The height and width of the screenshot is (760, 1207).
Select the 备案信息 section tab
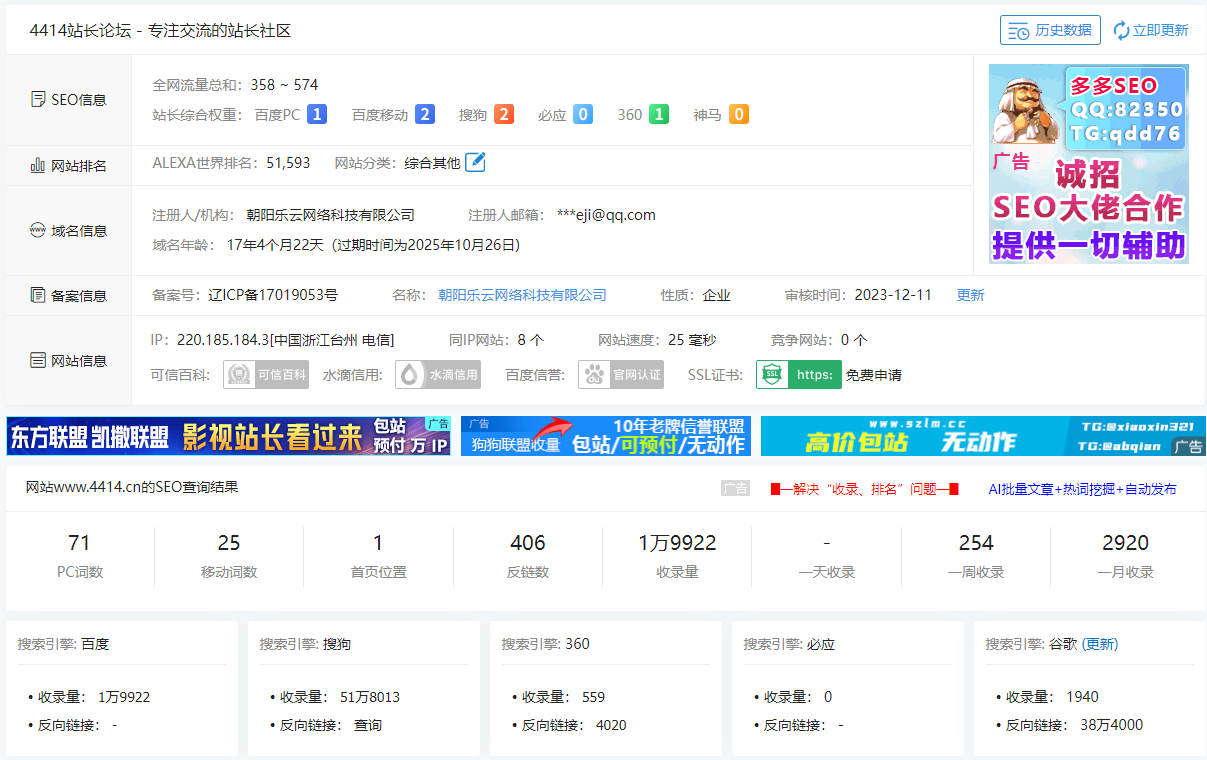[x=69, y=296]
